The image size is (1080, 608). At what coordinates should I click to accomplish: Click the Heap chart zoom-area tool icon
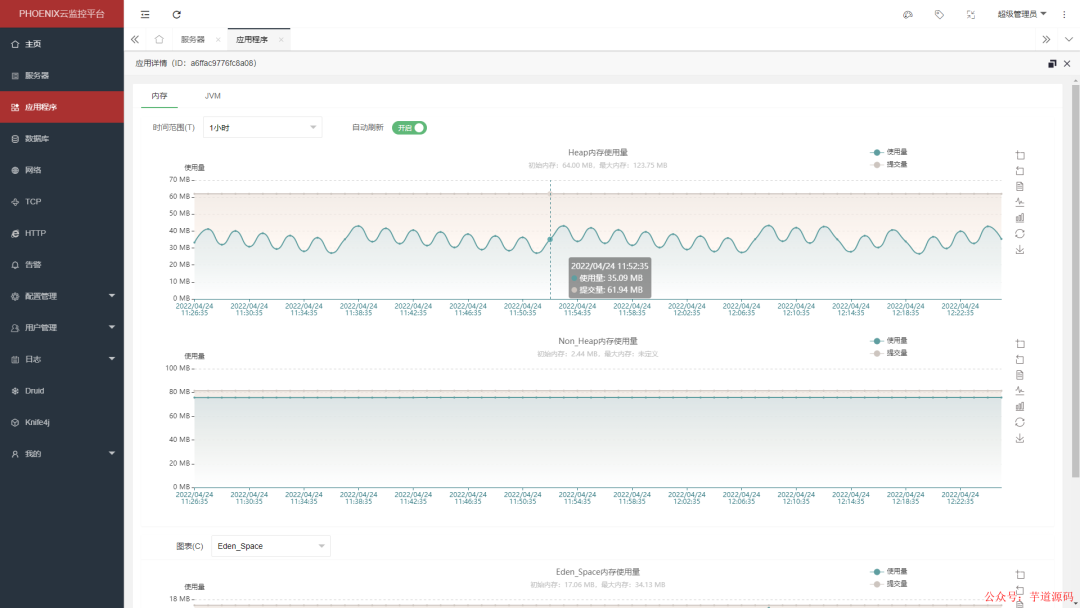click(1020, 155)
